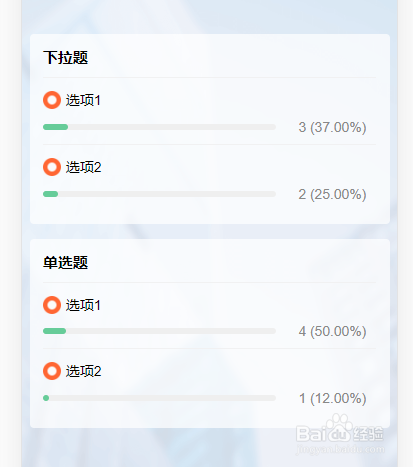413x467 pixels.
Task: Click the orange ring icon for 下拉题 选项1
Action: coord(52,100)
